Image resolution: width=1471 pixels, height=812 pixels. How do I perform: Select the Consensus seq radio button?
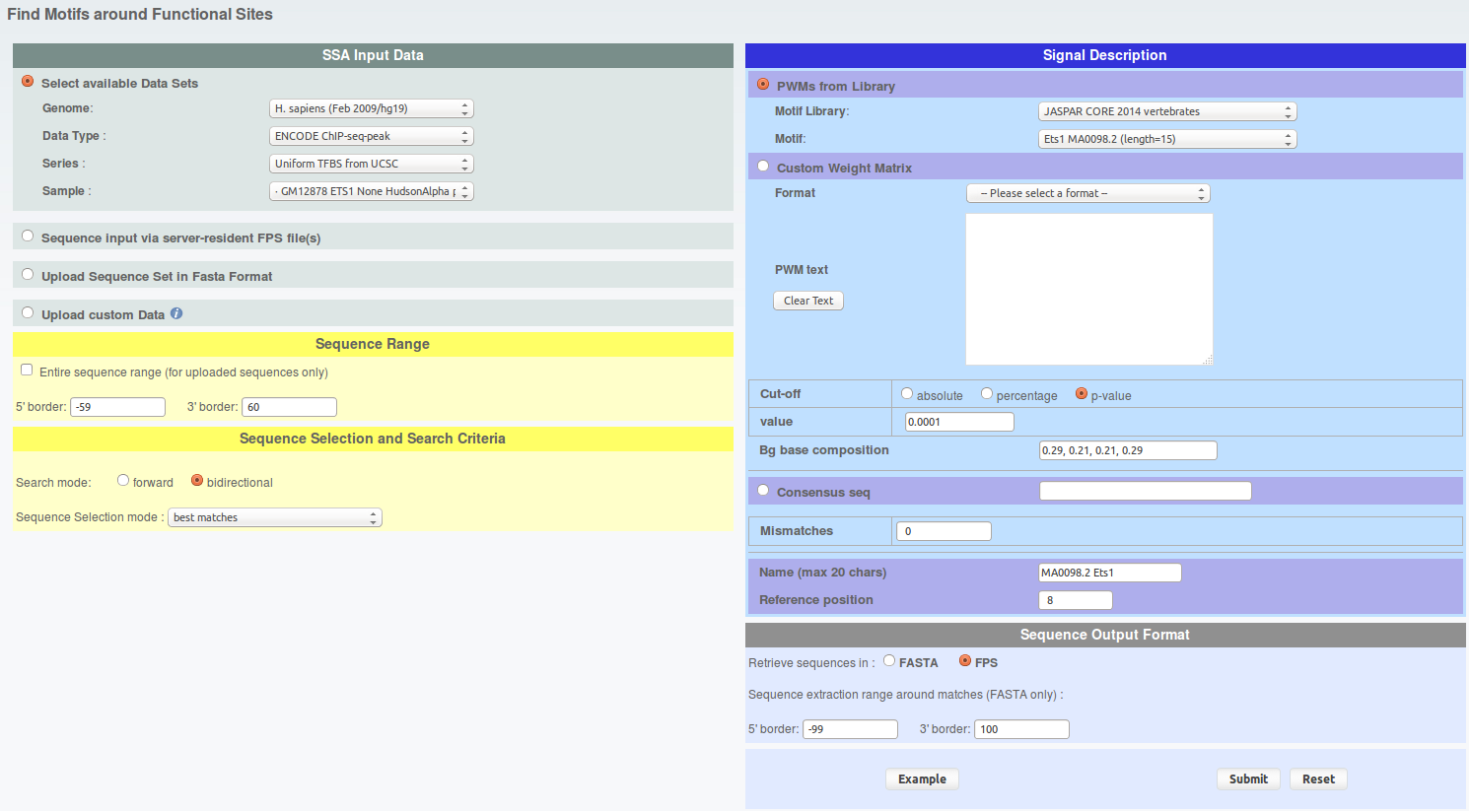click(x=763, y=491)
